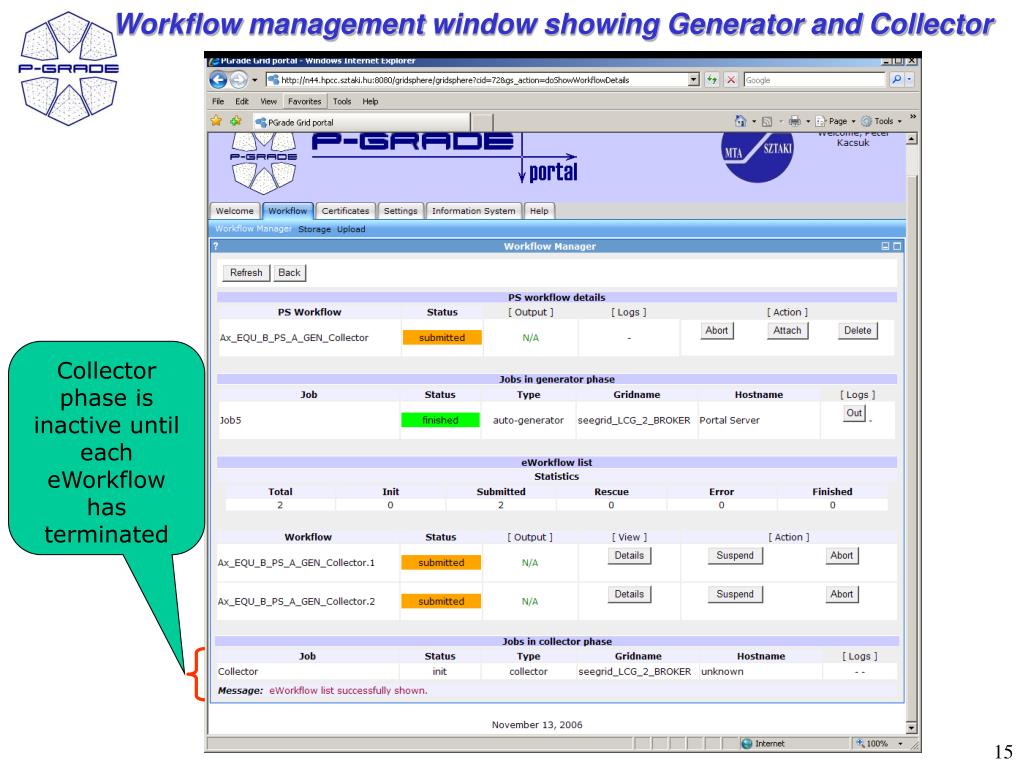Click the Ax_EQU_B_PS_A_GEN_Collector.2 workflow name
Screen dimensions: 1024x768
pos(296,601)
